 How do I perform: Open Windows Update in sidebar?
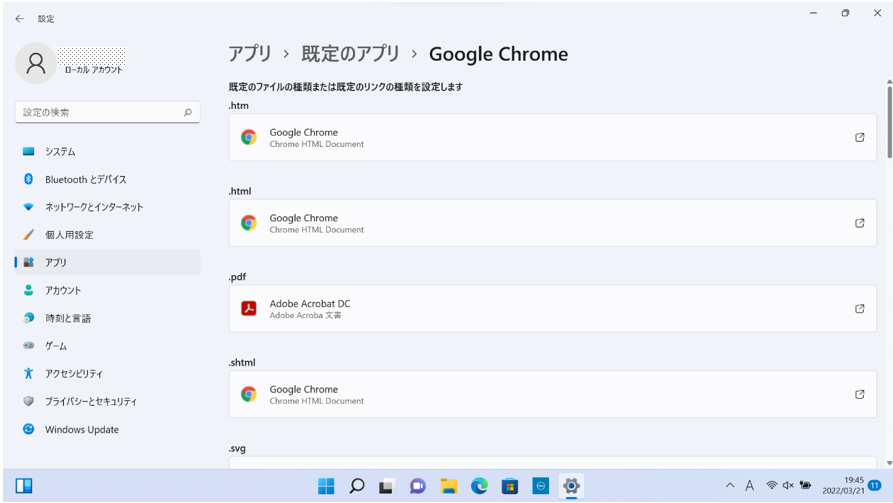[x=108, y=430]
